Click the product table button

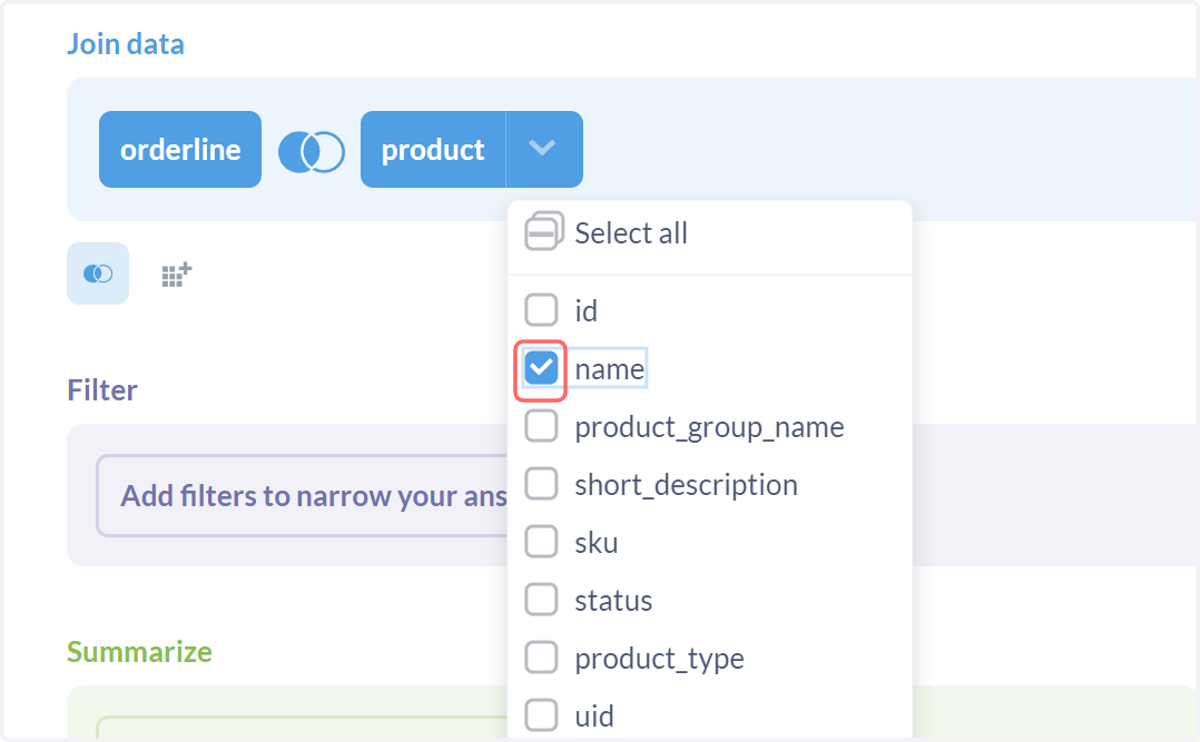click(x=433, y=149)
